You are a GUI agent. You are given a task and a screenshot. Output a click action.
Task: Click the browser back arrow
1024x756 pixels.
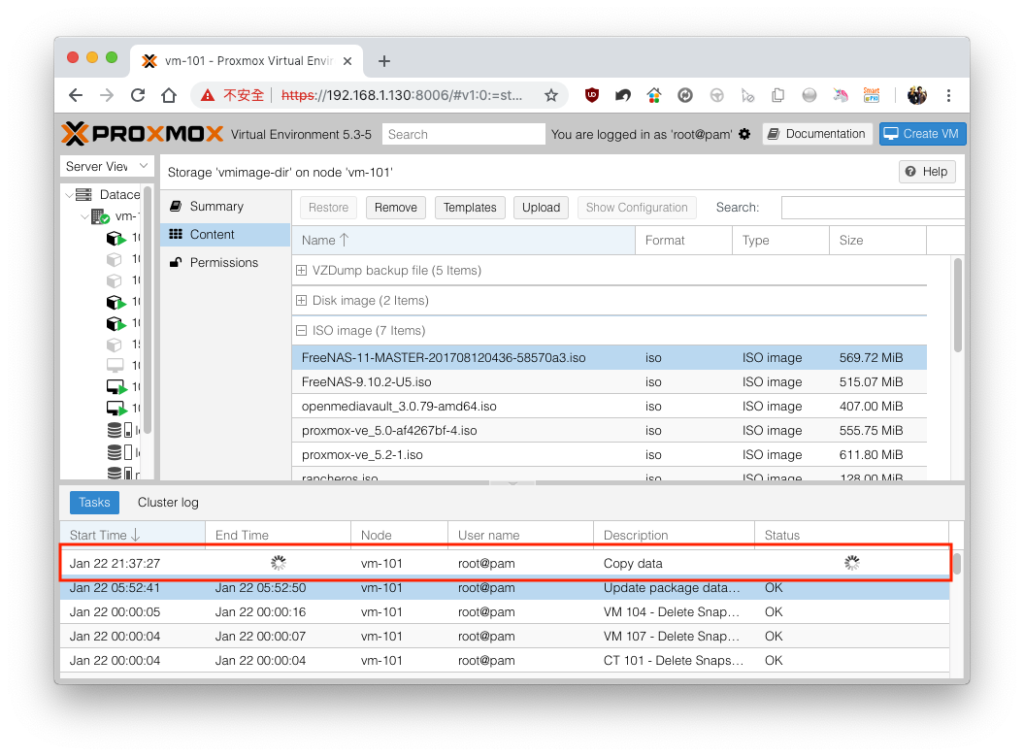click(76, 95)
